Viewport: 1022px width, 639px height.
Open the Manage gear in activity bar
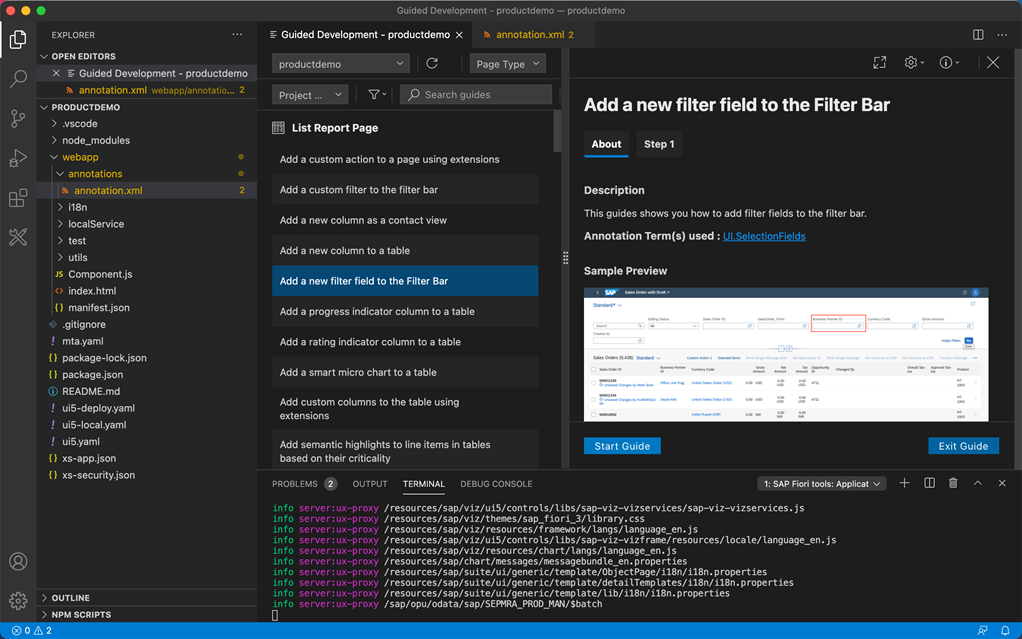point(18,601)
